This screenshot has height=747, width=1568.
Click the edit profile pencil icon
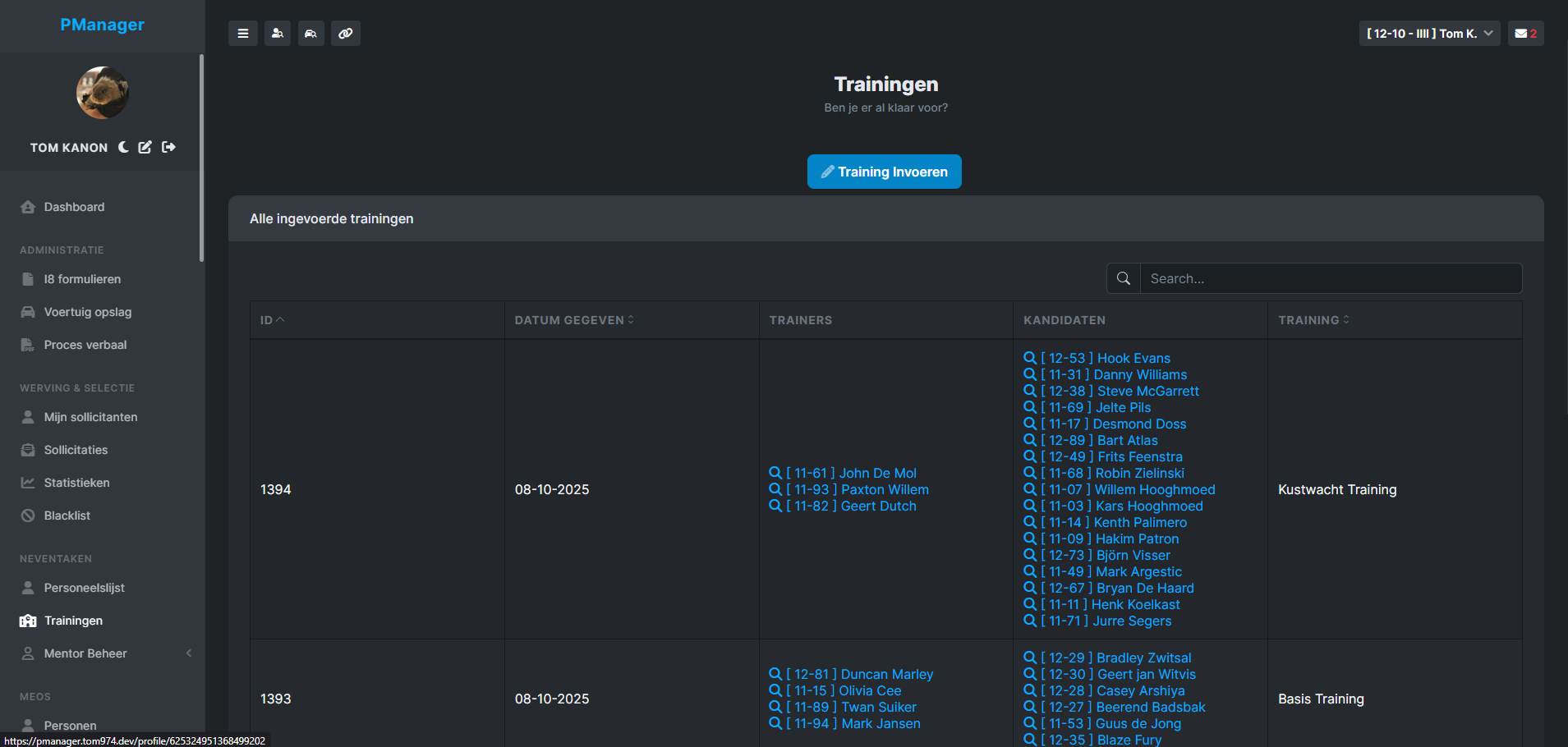tap(145, 147)
